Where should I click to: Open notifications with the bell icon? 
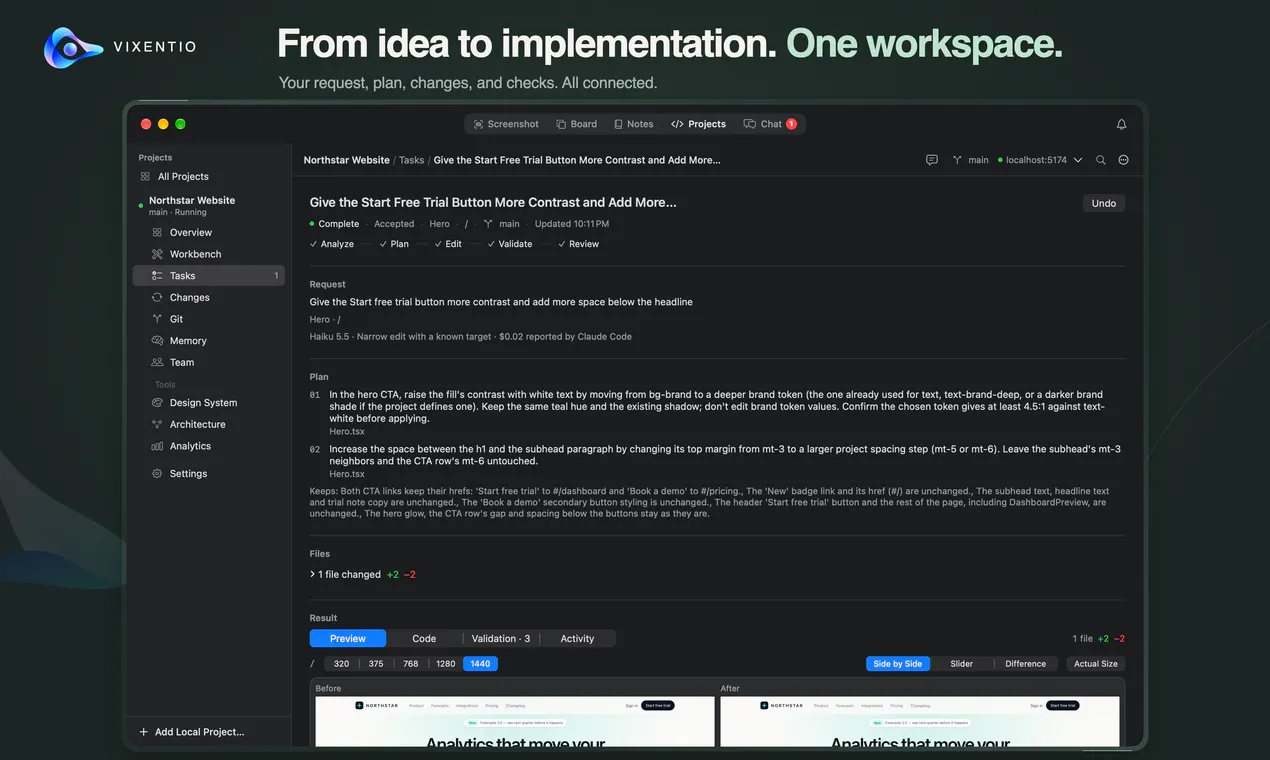1121,124
